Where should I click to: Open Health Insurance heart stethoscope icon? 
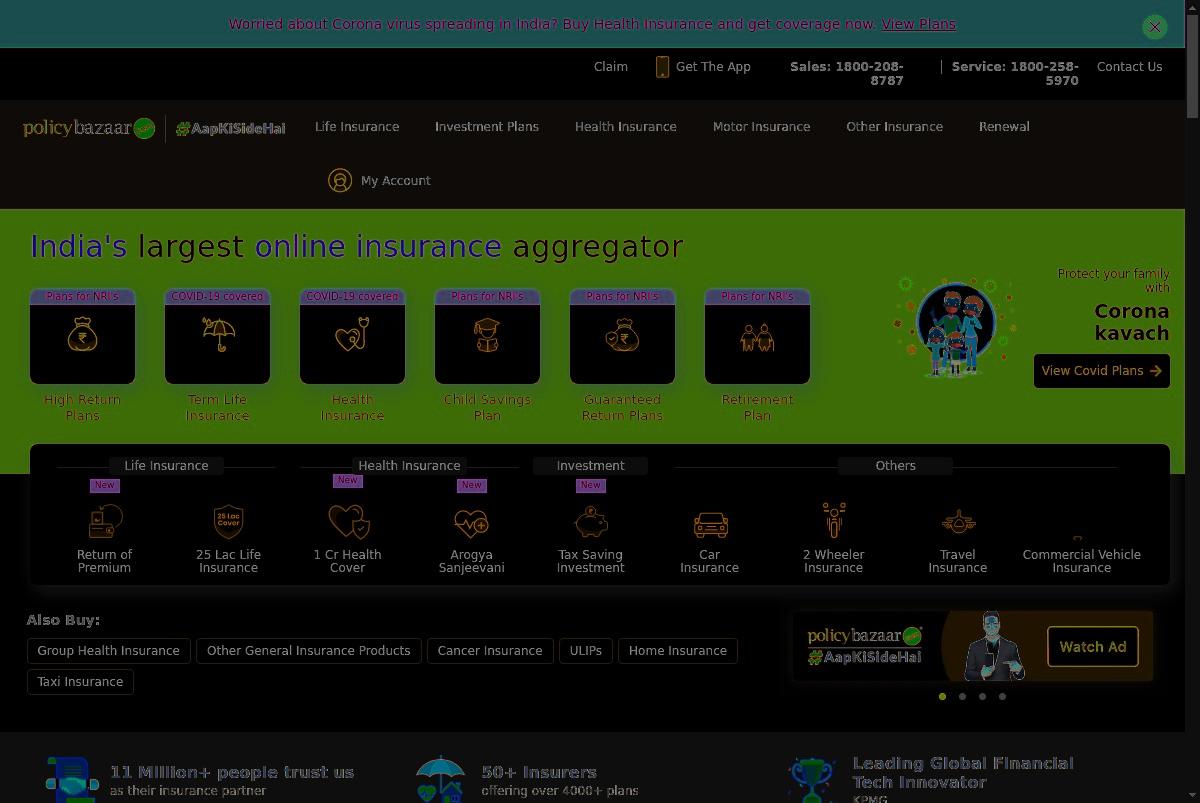352,336
